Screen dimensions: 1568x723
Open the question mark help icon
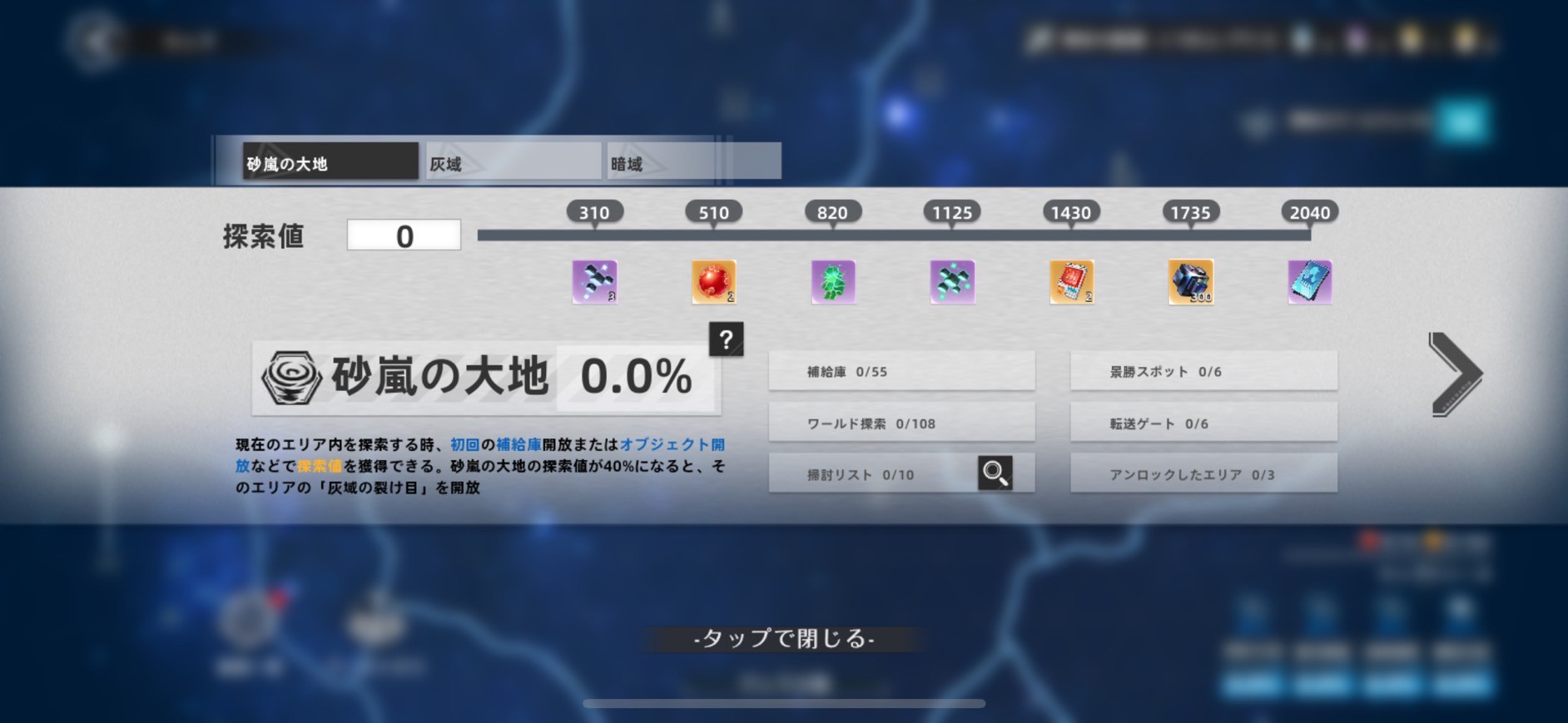[x=726, y=339]
